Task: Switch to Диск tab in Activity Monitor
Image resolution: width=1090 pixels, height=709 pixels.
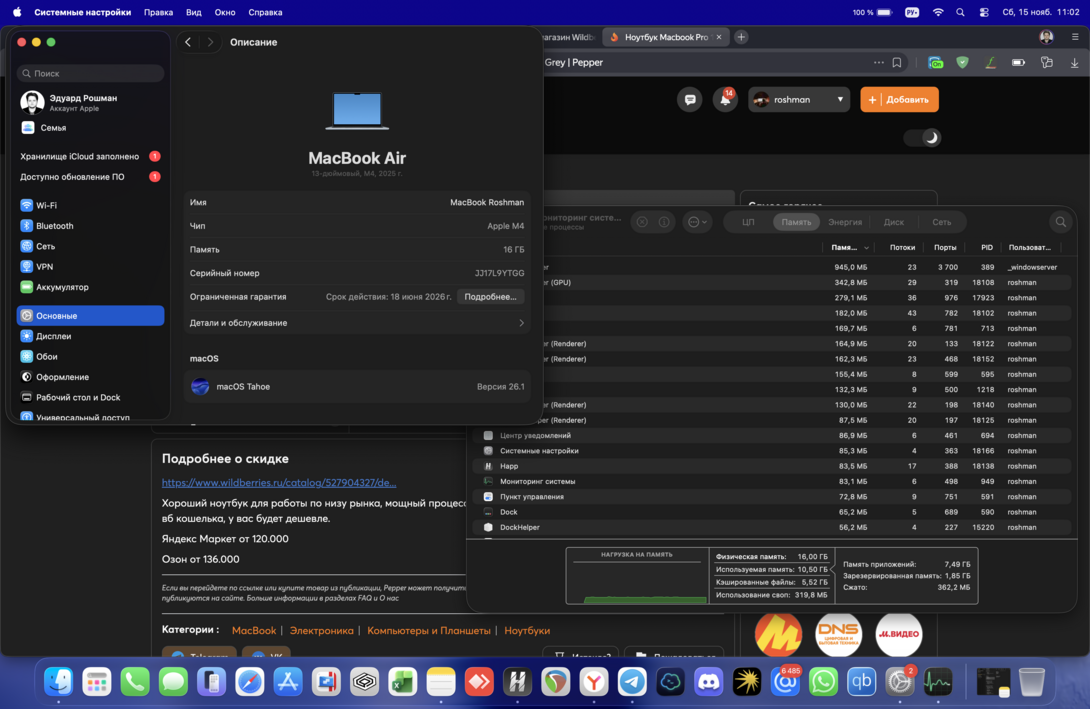Action: pyautogui.click(x=893, y=222)
